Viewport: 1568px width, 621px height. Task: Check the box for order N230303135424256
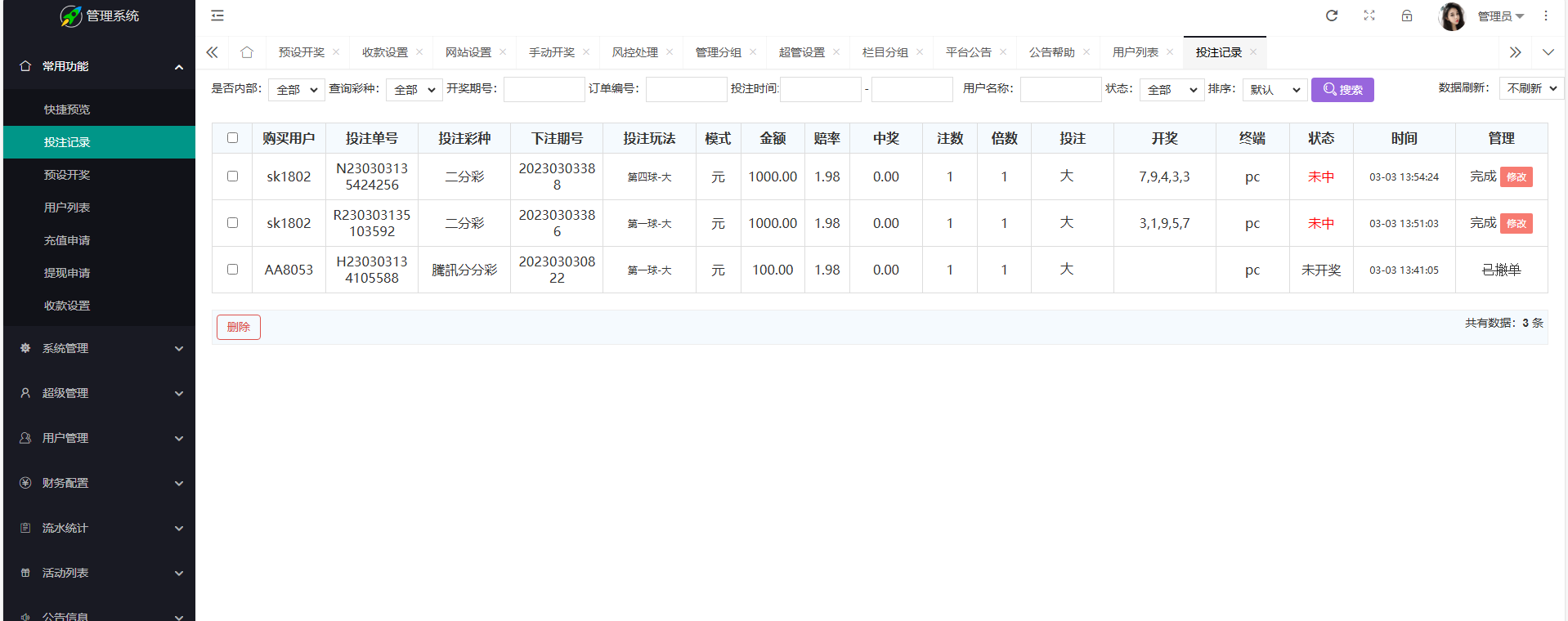click(233, 176)
